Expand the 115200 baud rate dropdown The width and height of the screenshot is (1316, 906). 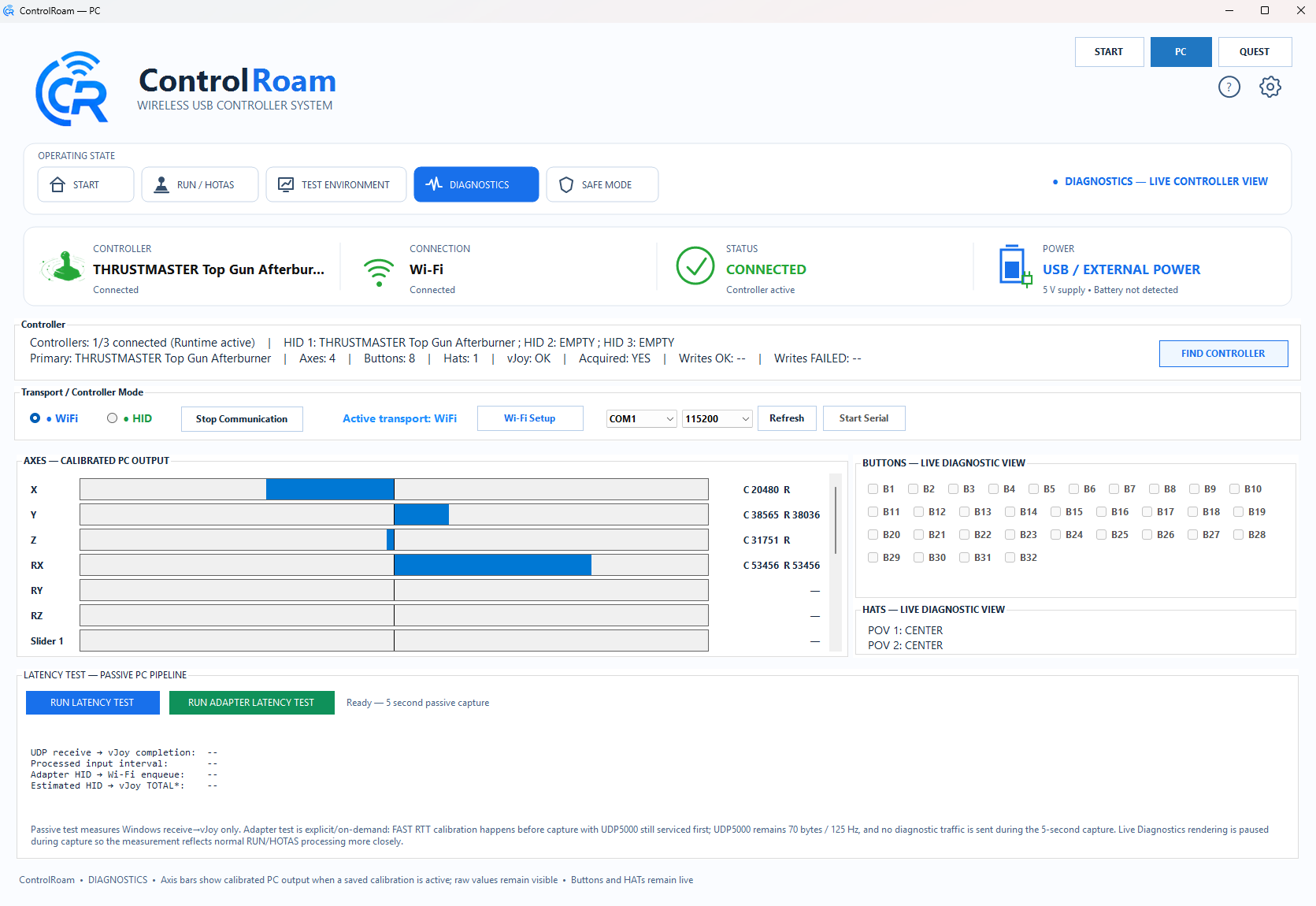pos(717,418)
